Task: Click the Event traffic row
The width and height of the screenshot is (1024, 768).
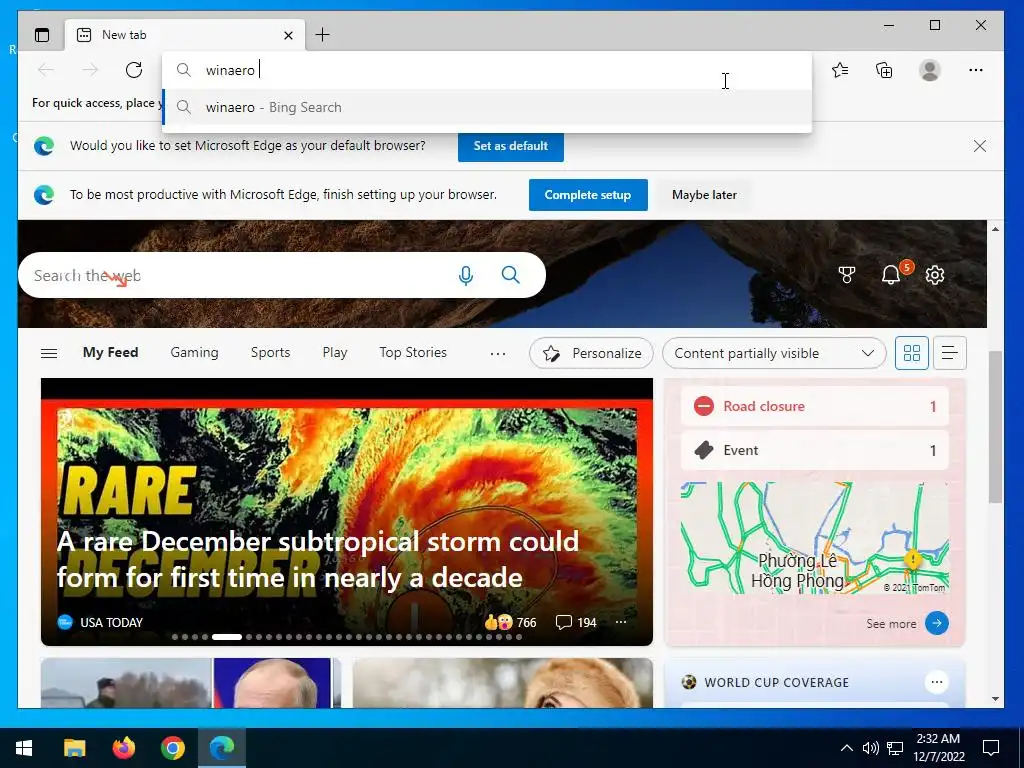Action: pos(814,450)
